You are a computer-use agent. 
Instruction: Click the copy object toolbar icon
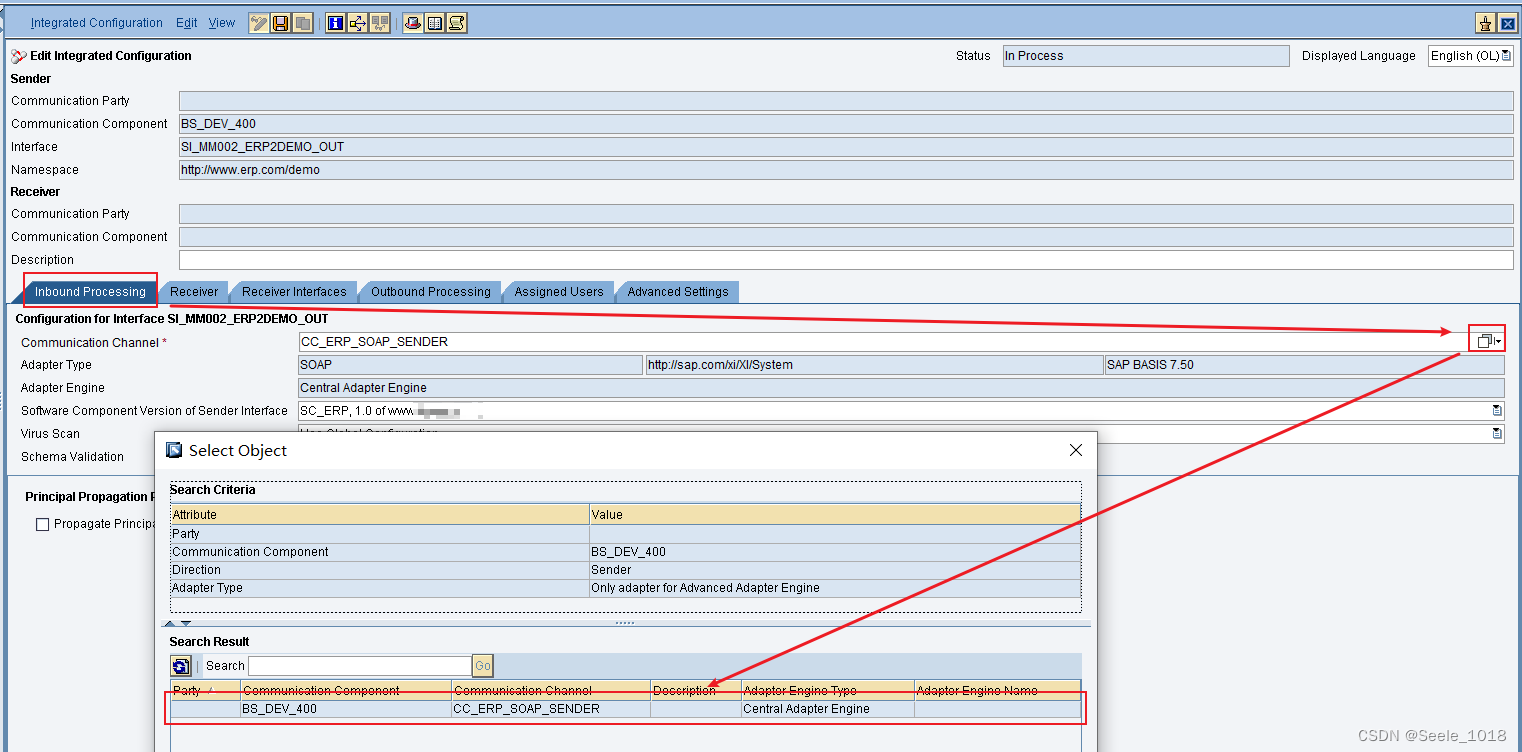[302, 23]
